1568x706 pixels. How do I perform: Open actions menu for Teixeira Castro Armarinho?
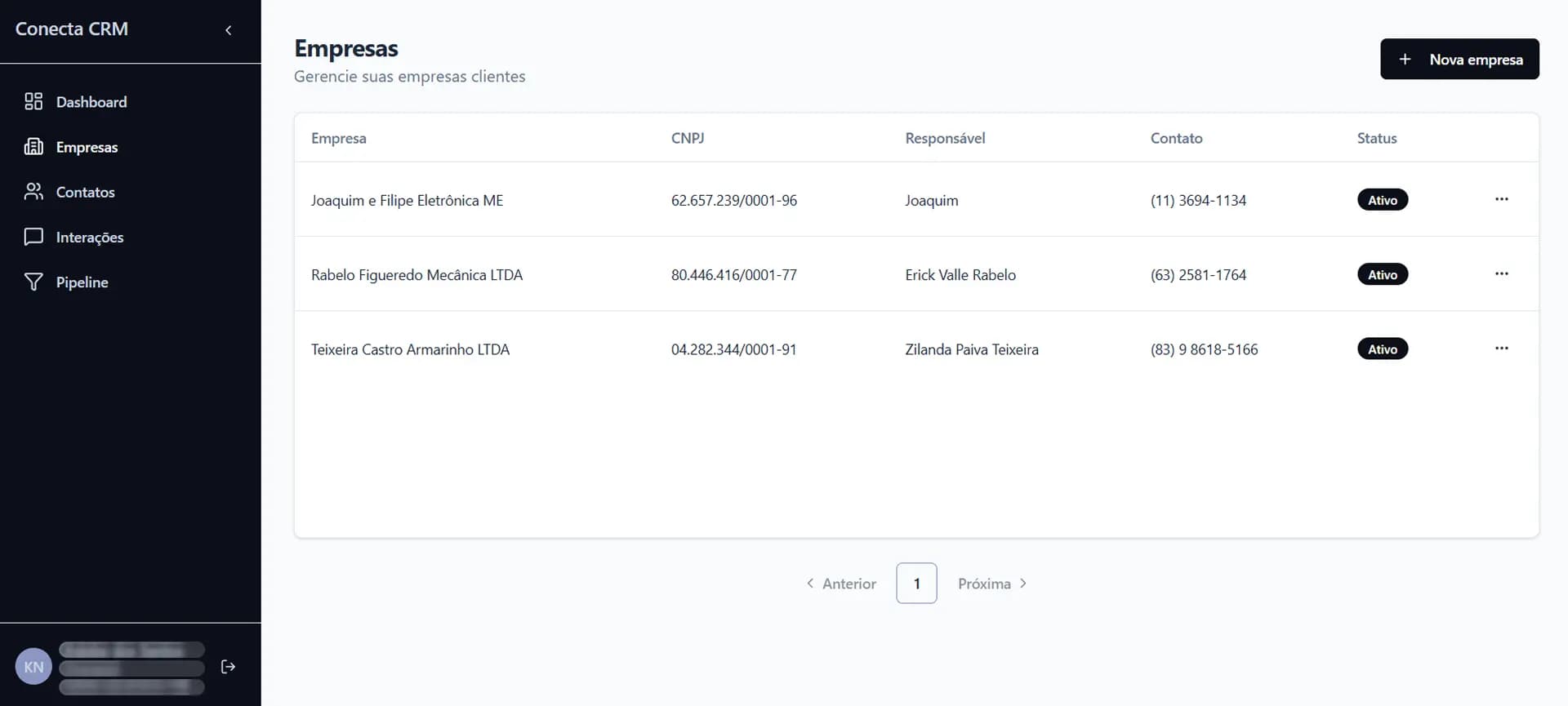(1502, 348)
